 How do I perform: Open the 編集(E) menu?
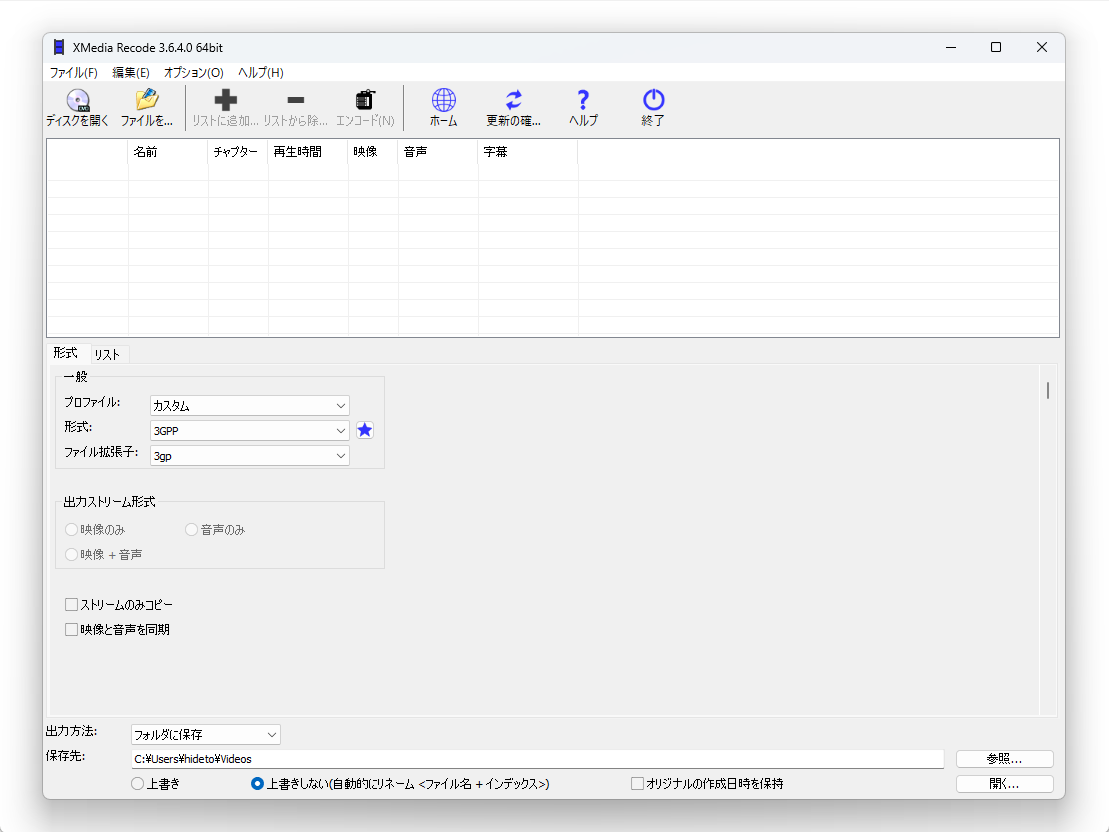coord(131,72)
